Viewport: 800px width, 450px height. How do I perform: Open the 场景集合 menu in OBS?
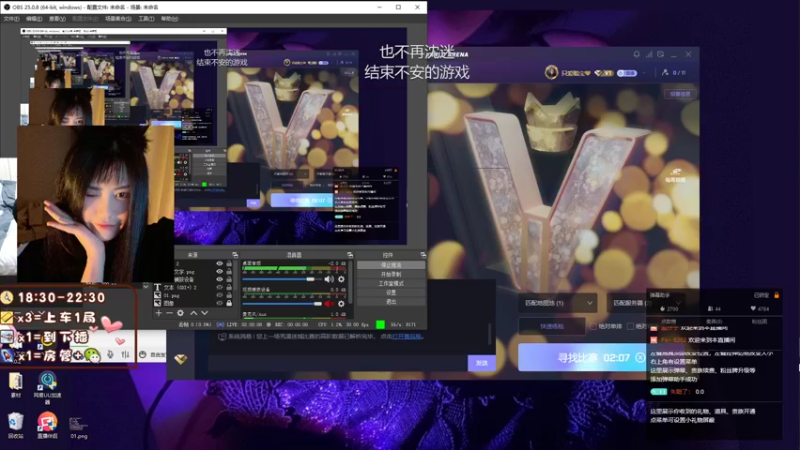coord(118,19)
